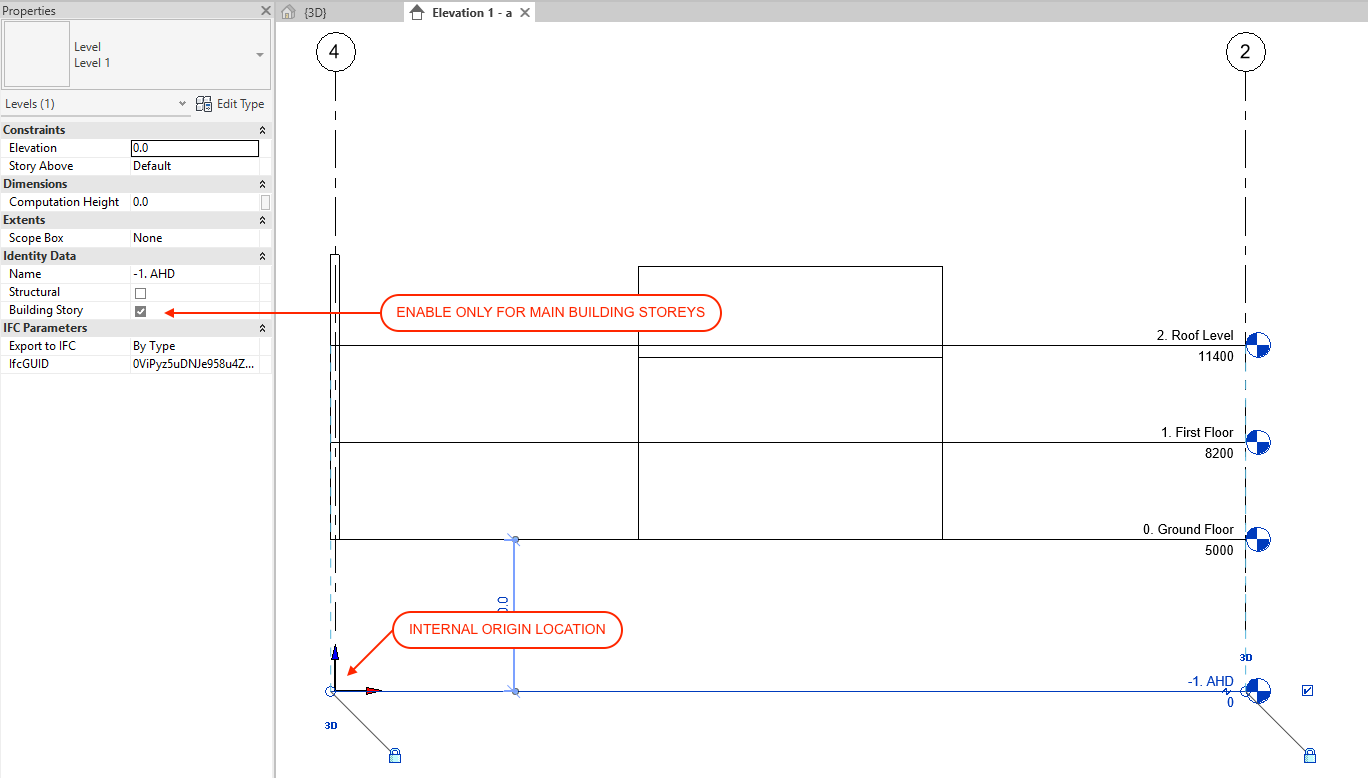
Task: Click the First Floor level marker symbol
Action: 1257,443
